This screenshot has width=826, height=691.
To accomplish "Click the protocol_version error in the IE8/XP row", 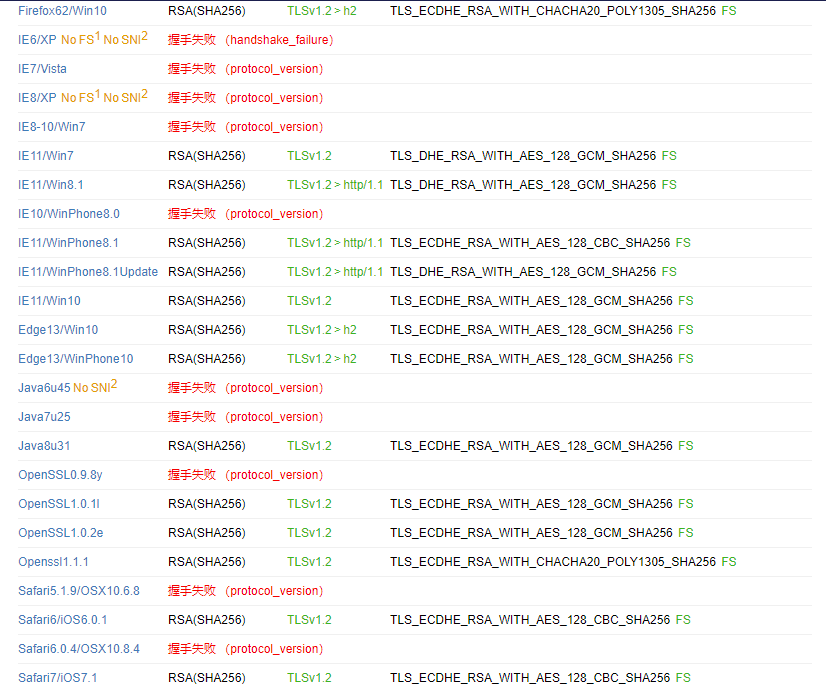I will click(x=274, y=97).
